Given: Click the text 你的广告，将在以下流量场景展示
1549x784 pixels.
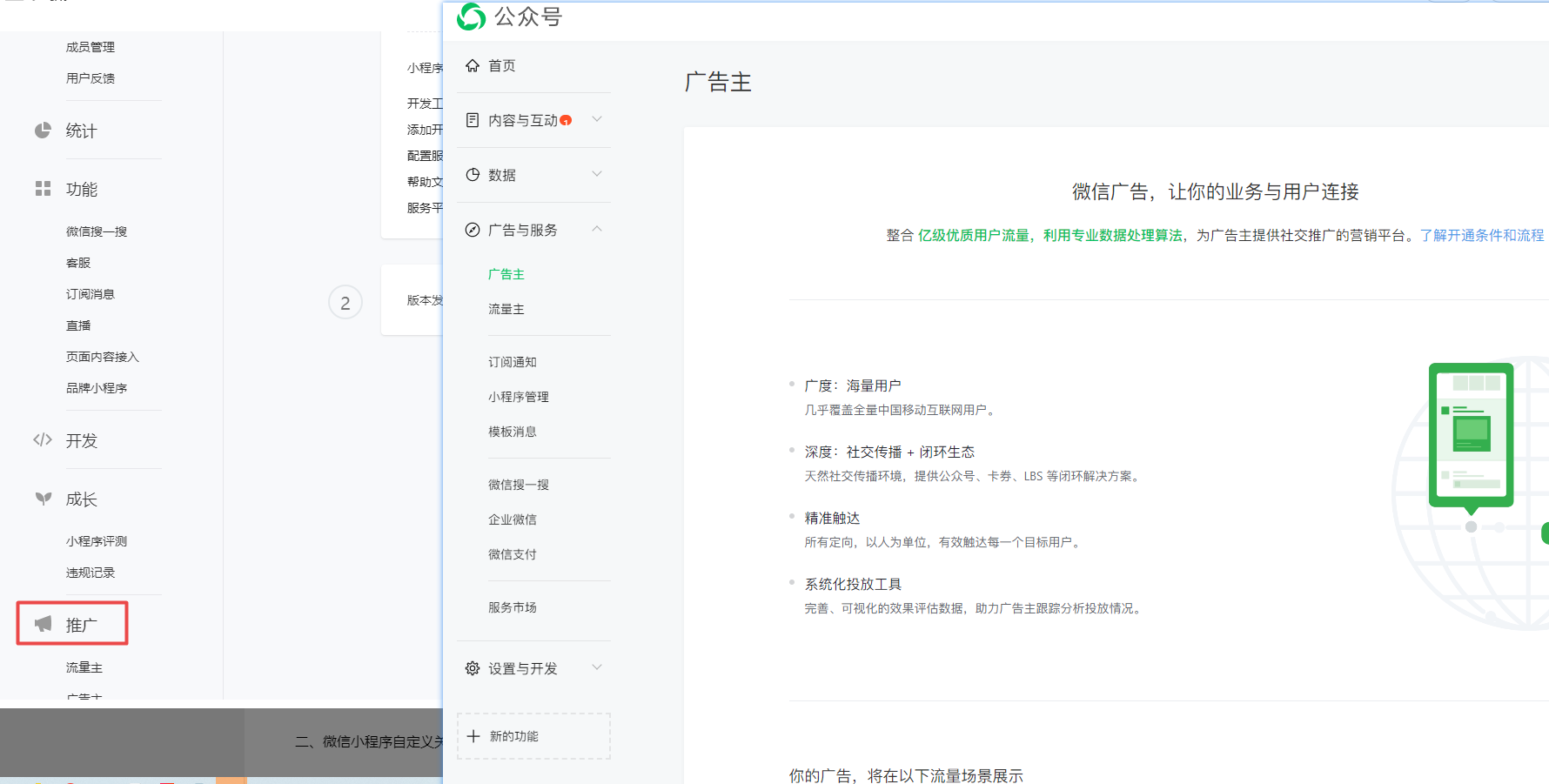Looking at the screenshot, I should [x=906, y=775].
